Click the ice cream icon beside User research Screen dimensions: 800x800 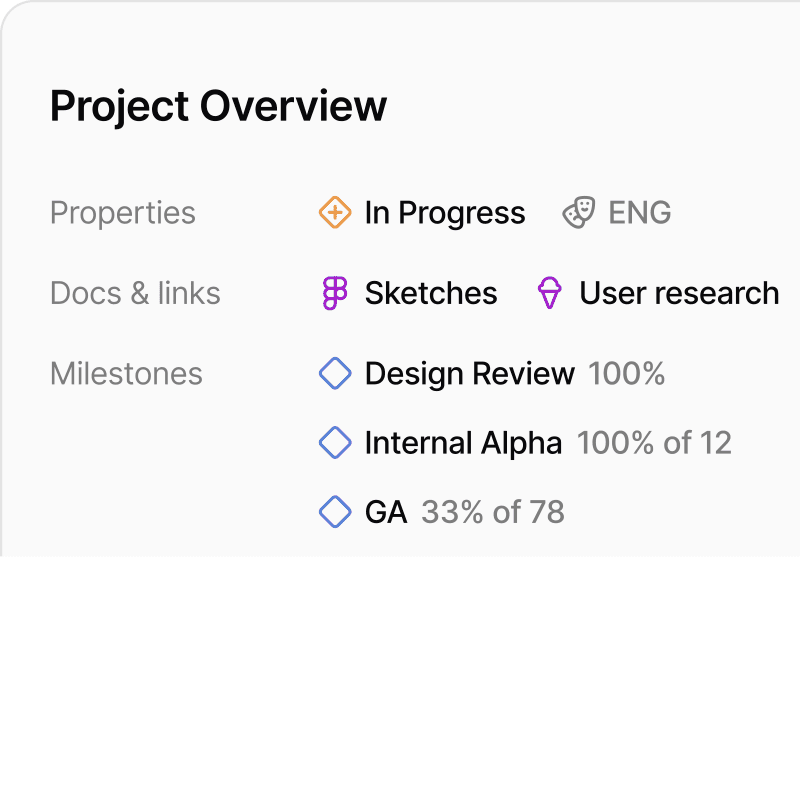(x=549, y=293)
